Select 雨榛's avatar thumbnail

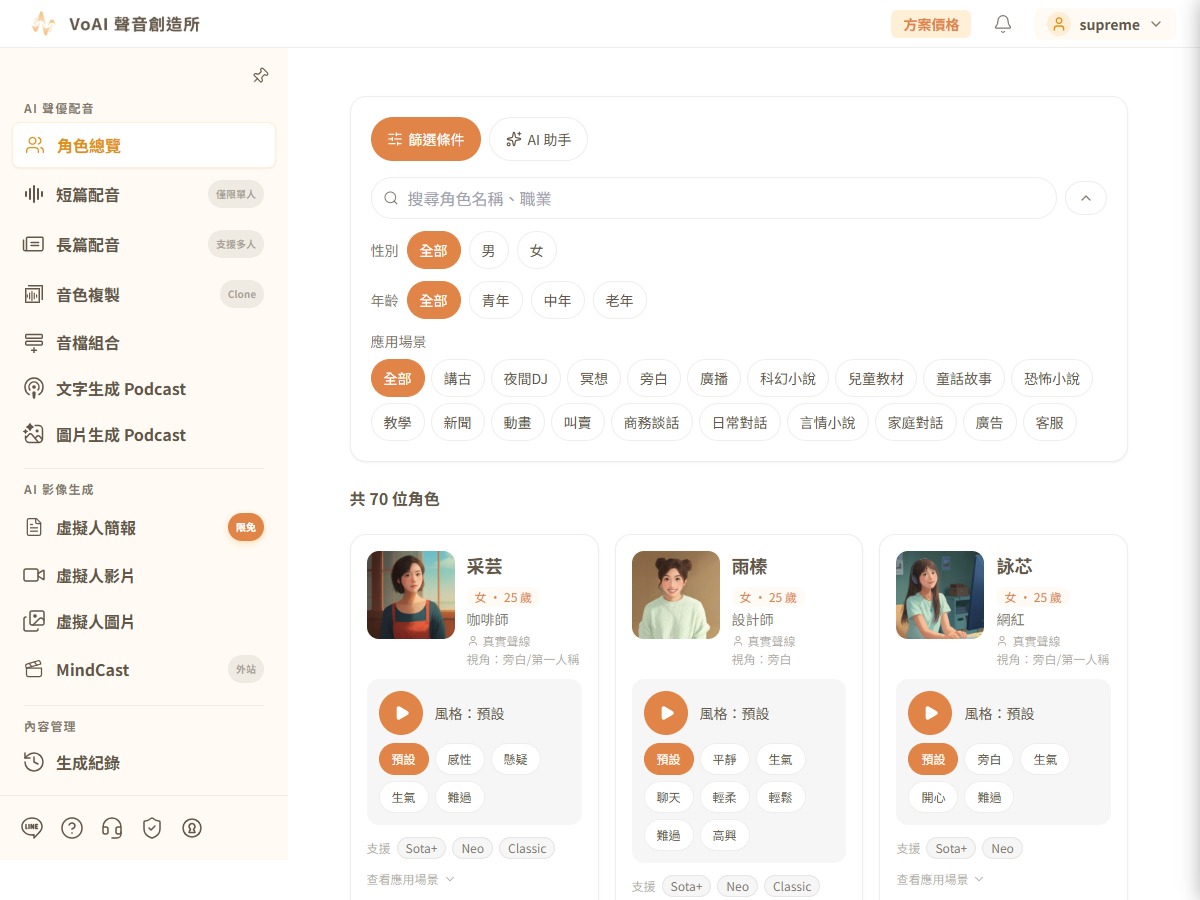coord(676,595)
